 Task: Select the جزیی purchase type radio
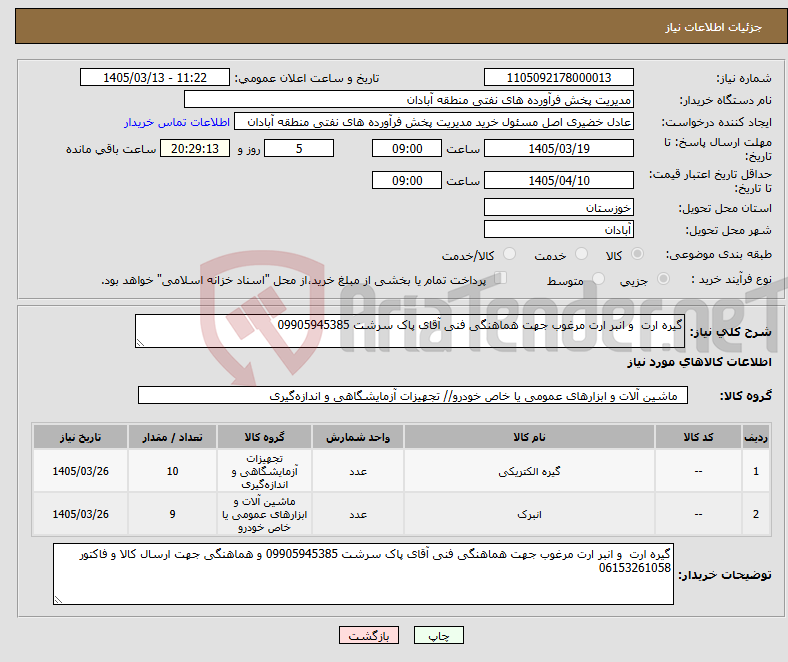tap(663, 278)
